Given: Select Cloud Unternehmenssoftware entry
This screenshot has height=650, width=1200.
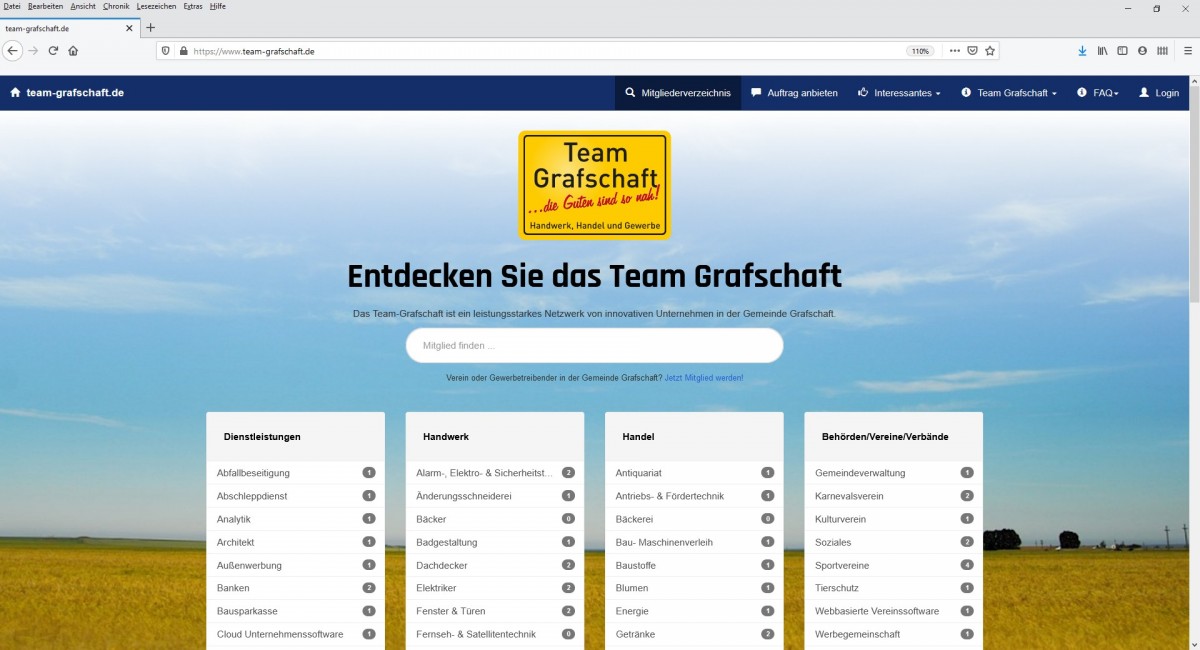Looking at the screenshot, I should (295, 634).
